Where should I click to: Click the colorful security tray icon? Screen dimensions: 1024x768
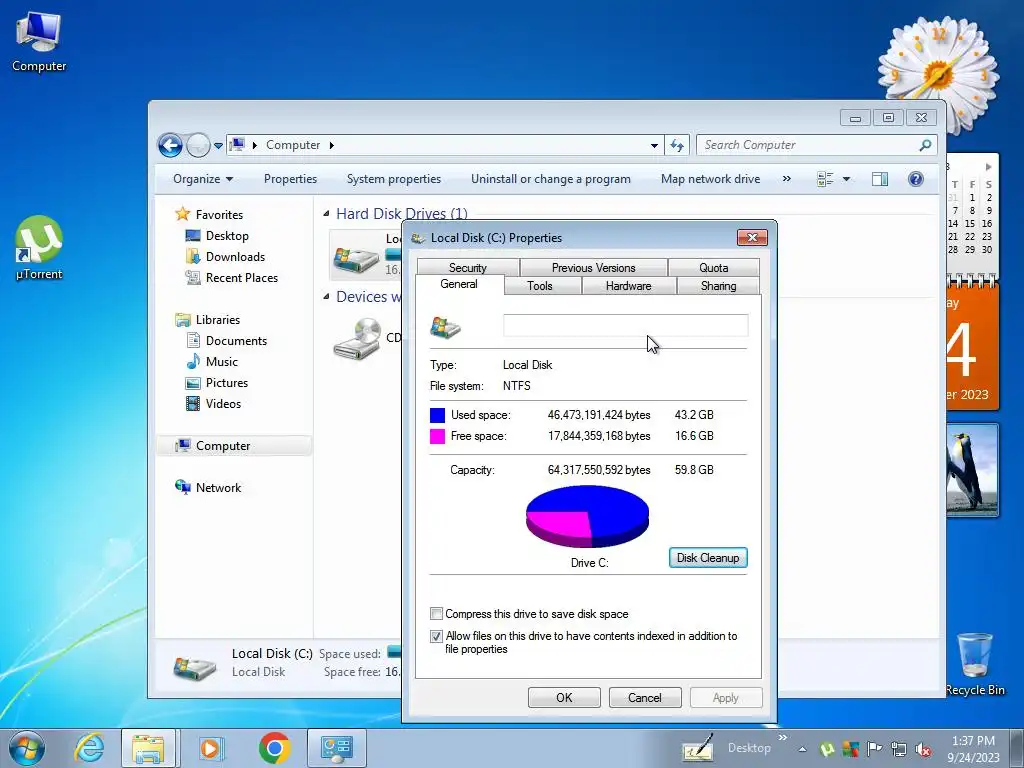(x=851, y=749)
